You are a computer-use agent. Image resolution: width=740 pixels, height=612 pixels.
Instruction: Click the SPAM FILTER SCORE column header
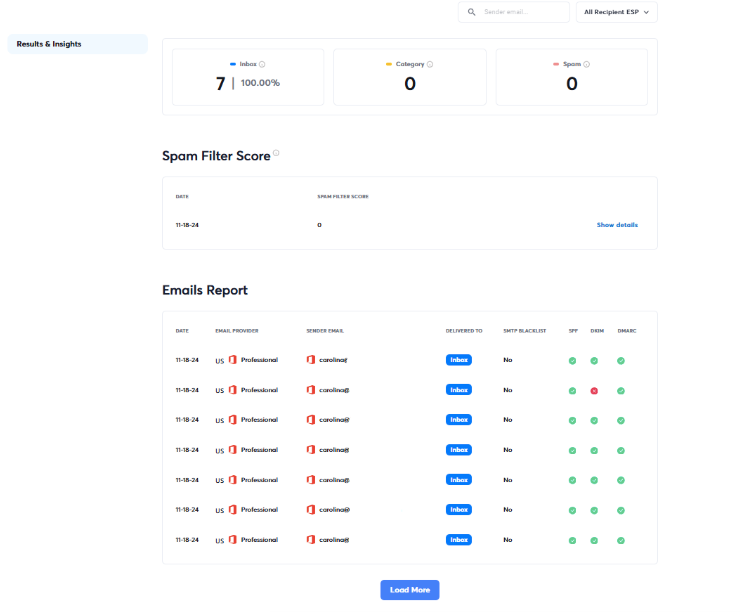pos(343,196)
